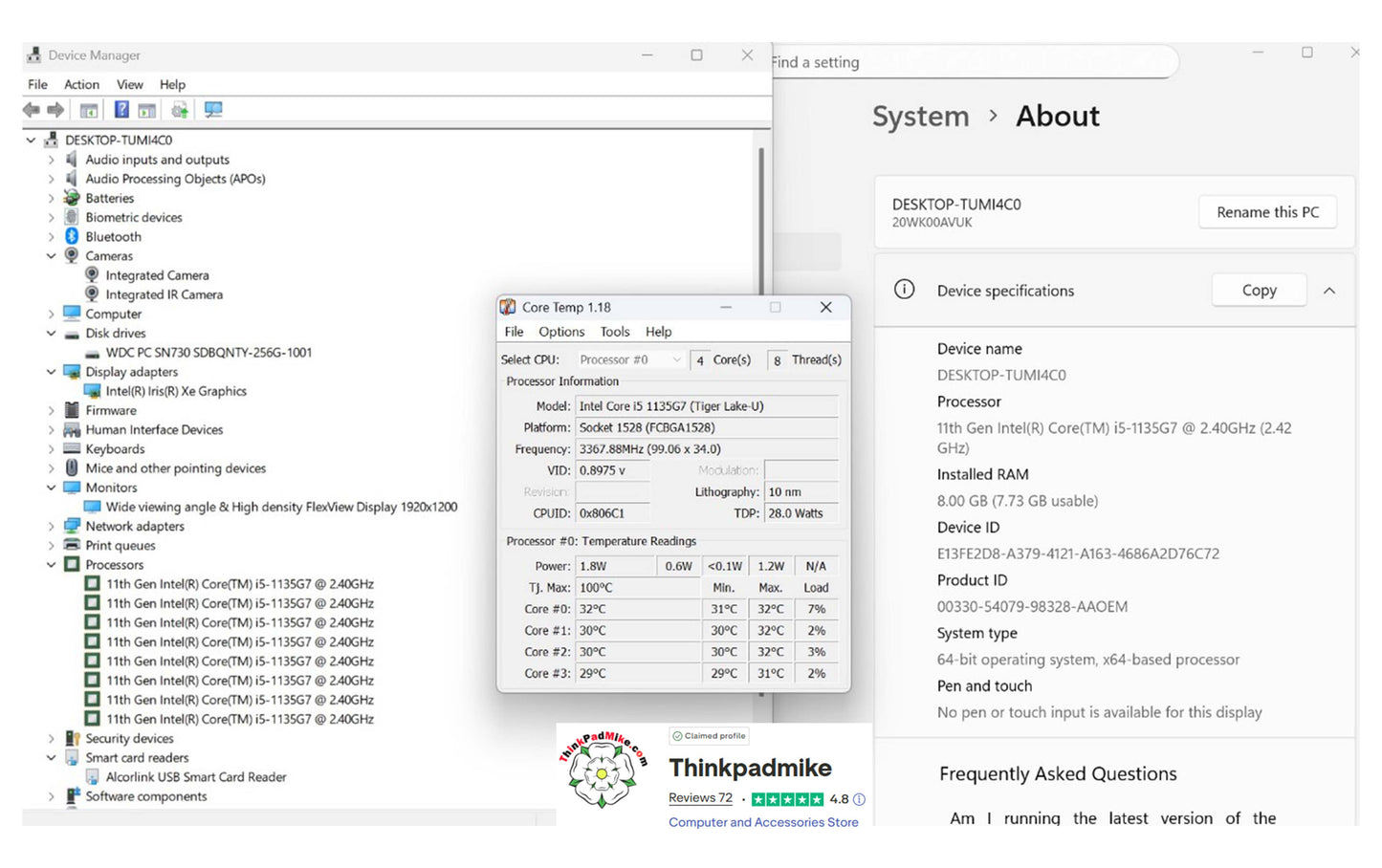Click the Copy button for device specifications

tap(1259, 291)
